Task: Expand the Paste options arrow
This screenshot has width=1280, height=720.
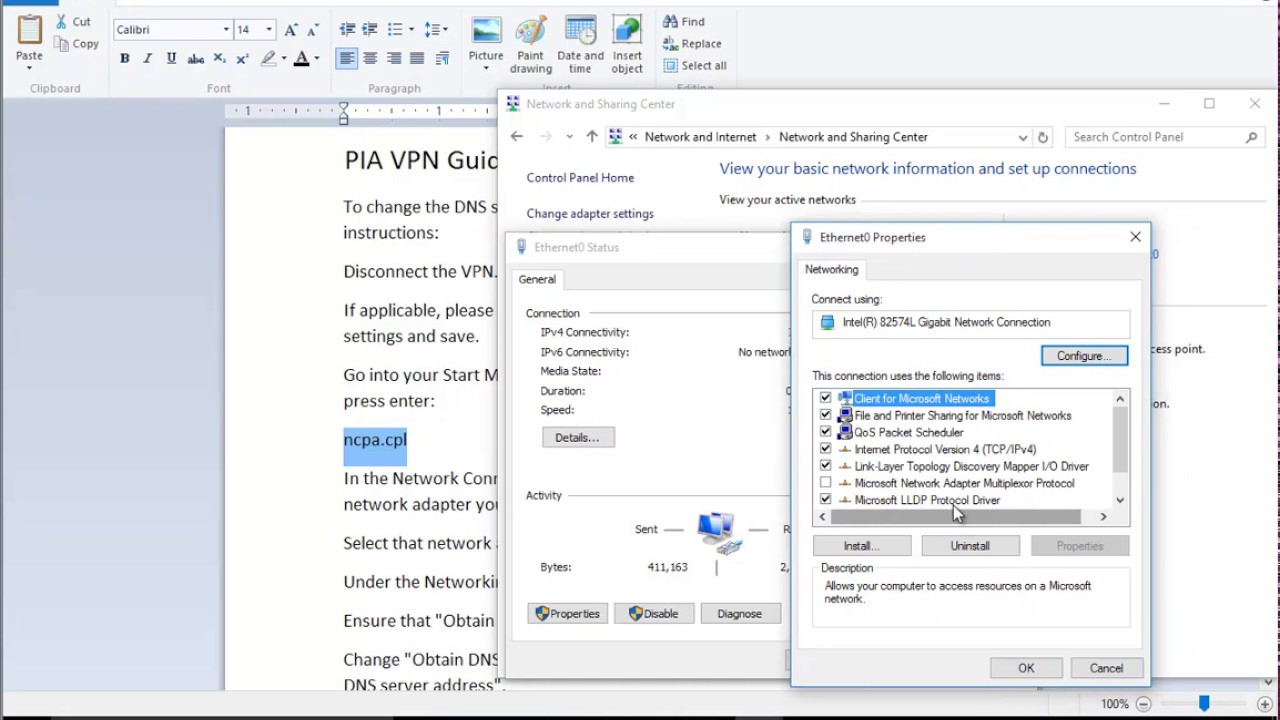Action: (29, 68)
